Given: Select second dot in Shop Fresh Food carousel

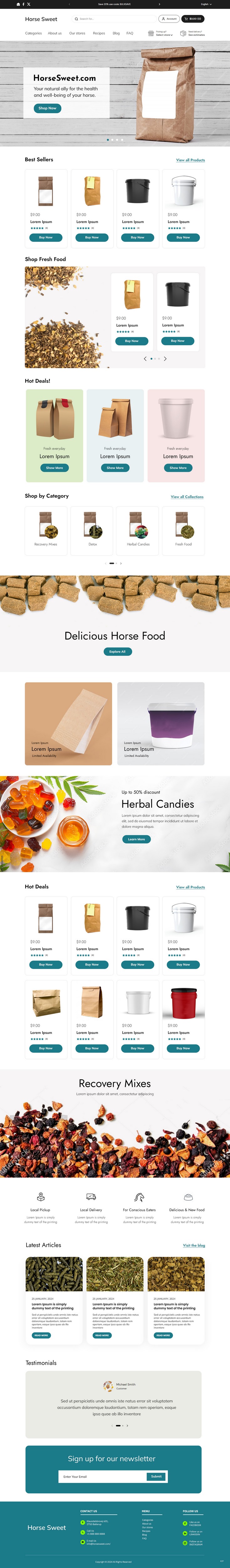Looking at the screenshot, I should click(155, 358).
